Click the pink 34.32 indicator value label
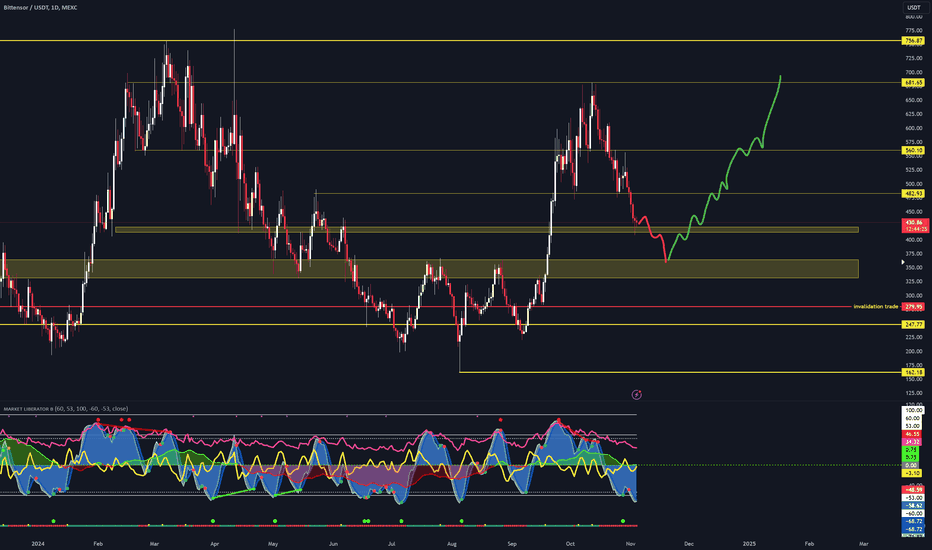Image resolution: width=932 pixels, height=550 pixels. coord(913,442)
